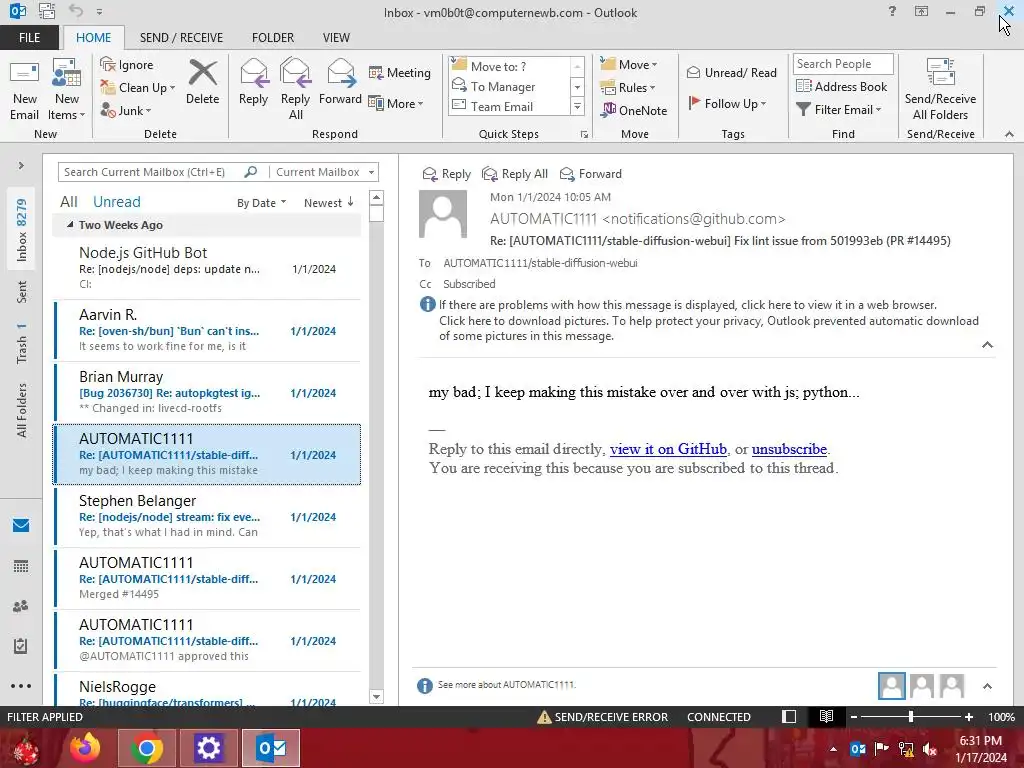The height and width of the screenshot is (768, 1024).
Task: Click the ribbon Forward button
Action: 340,82
